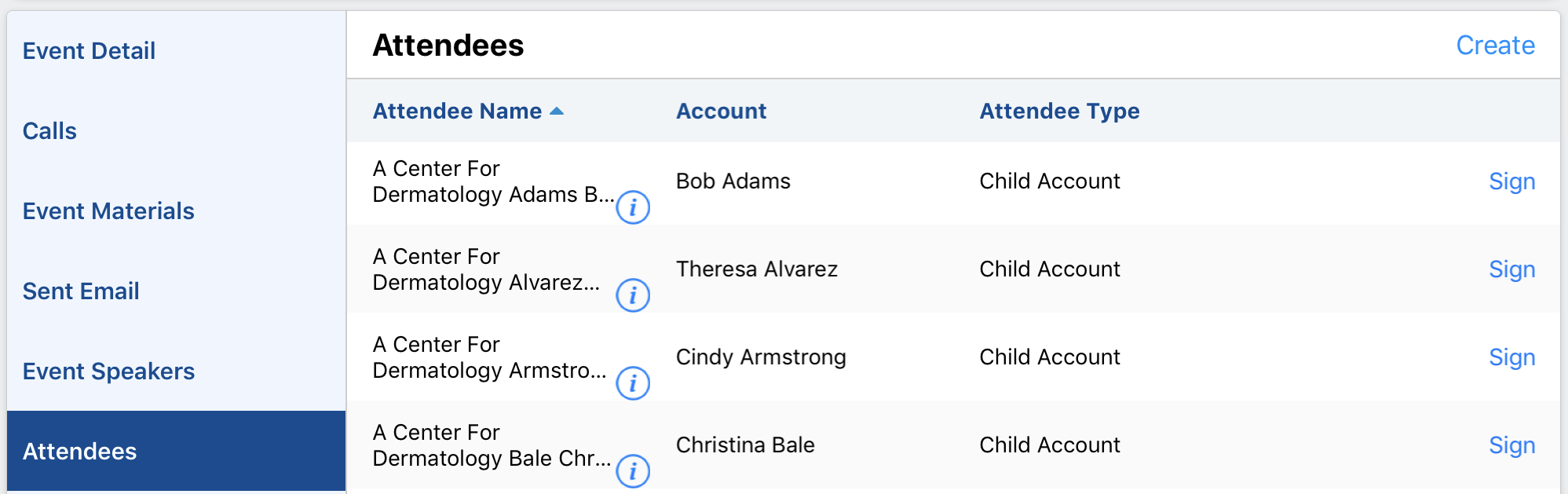Screen dimensions: 1568x494
Task: Sort by the Attendee Type column header
Action: (x=1059, y=112)
